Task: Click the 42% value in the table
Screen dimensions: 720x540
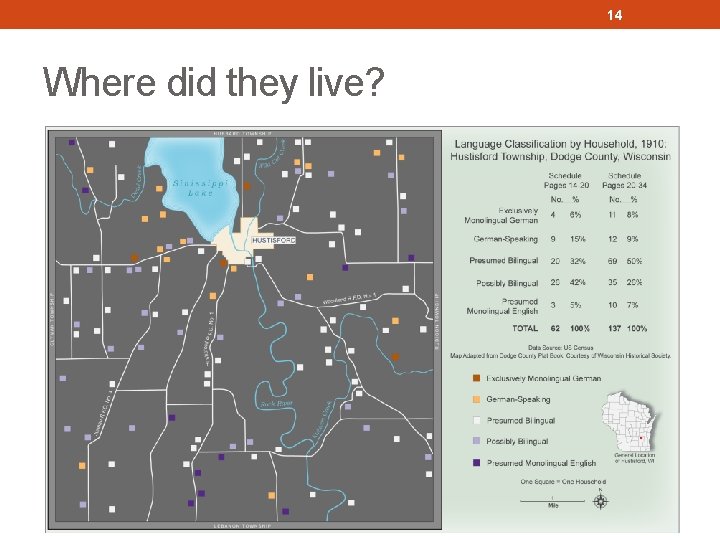Action: (578, 282)
